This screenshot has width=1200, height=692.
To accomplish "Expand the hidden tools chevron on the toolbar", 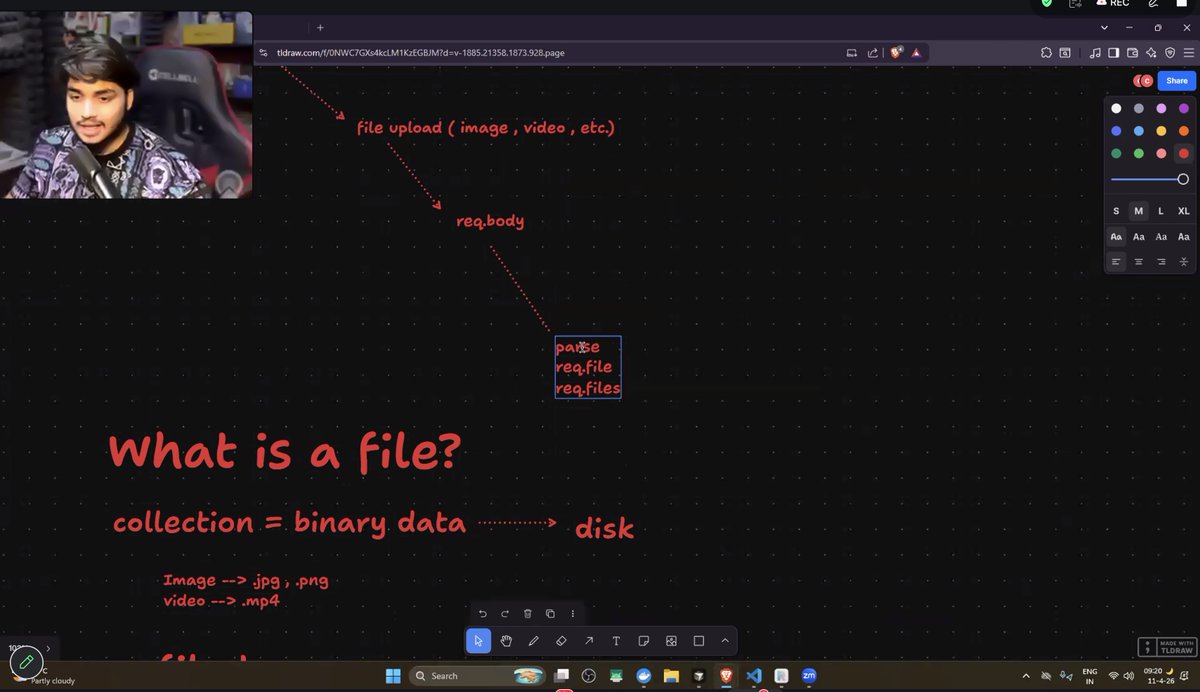I will [725, 640].
